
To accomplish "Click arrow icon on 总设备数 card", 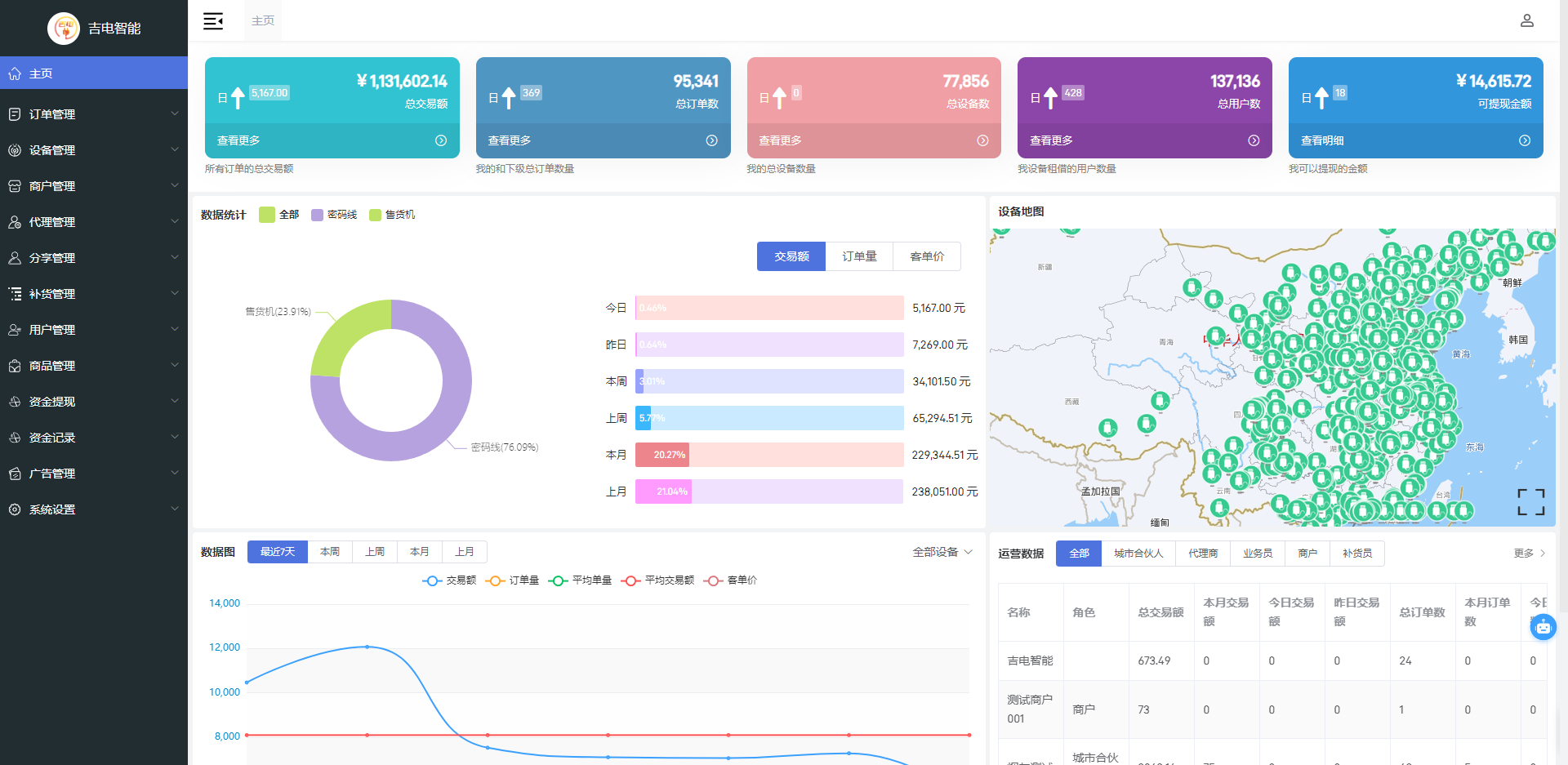I will (982, 140).
